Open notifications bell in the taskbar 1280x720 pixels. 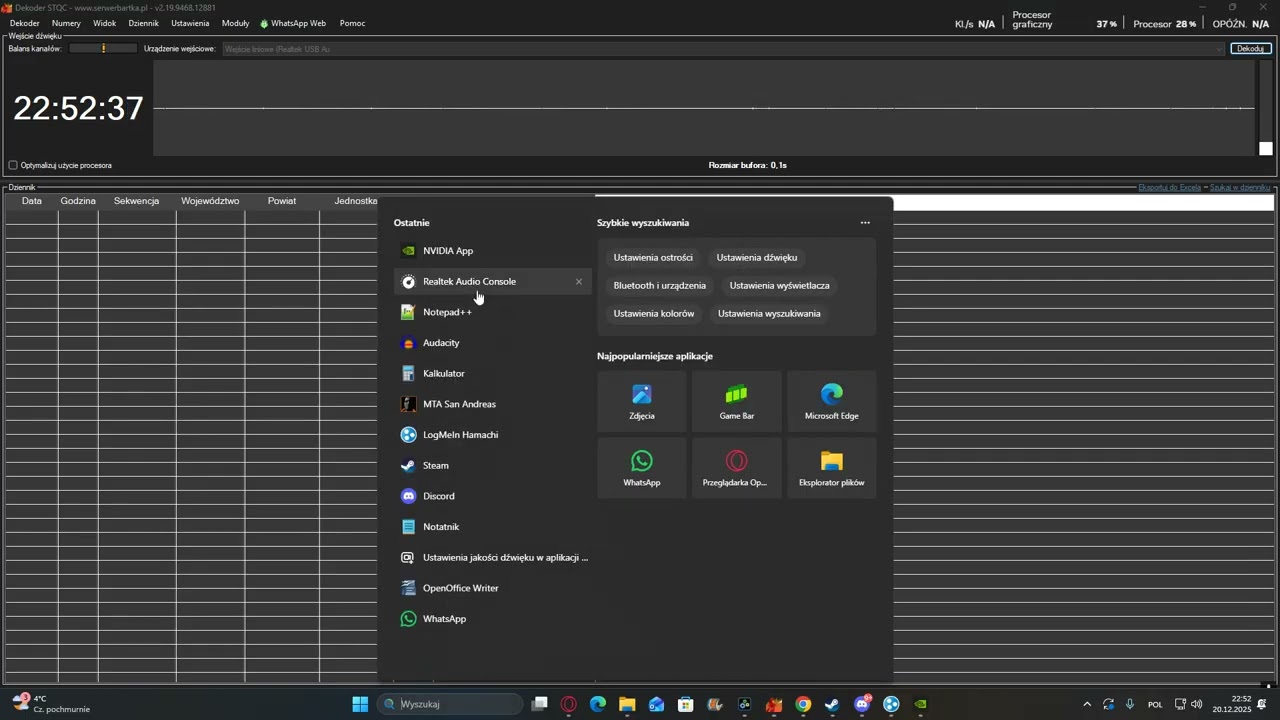tap(1262, 704)
